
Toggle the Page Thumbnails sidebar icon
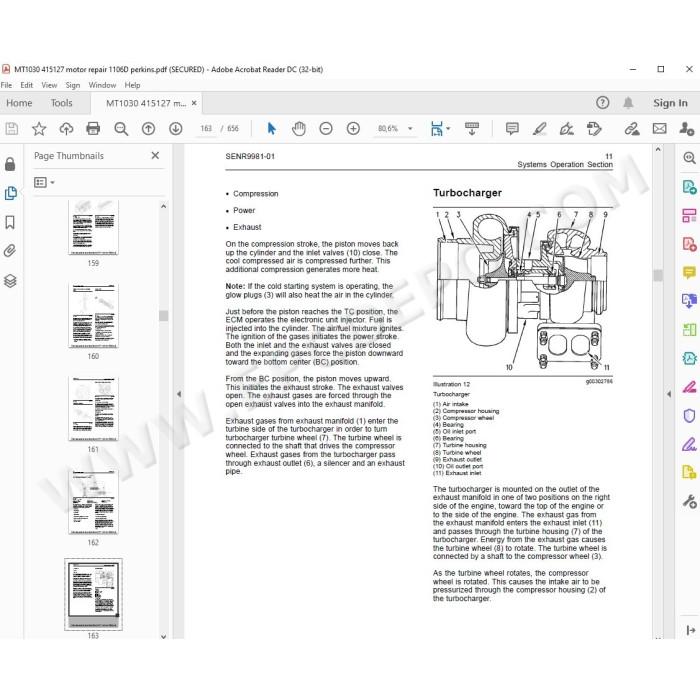pos(10,193)
